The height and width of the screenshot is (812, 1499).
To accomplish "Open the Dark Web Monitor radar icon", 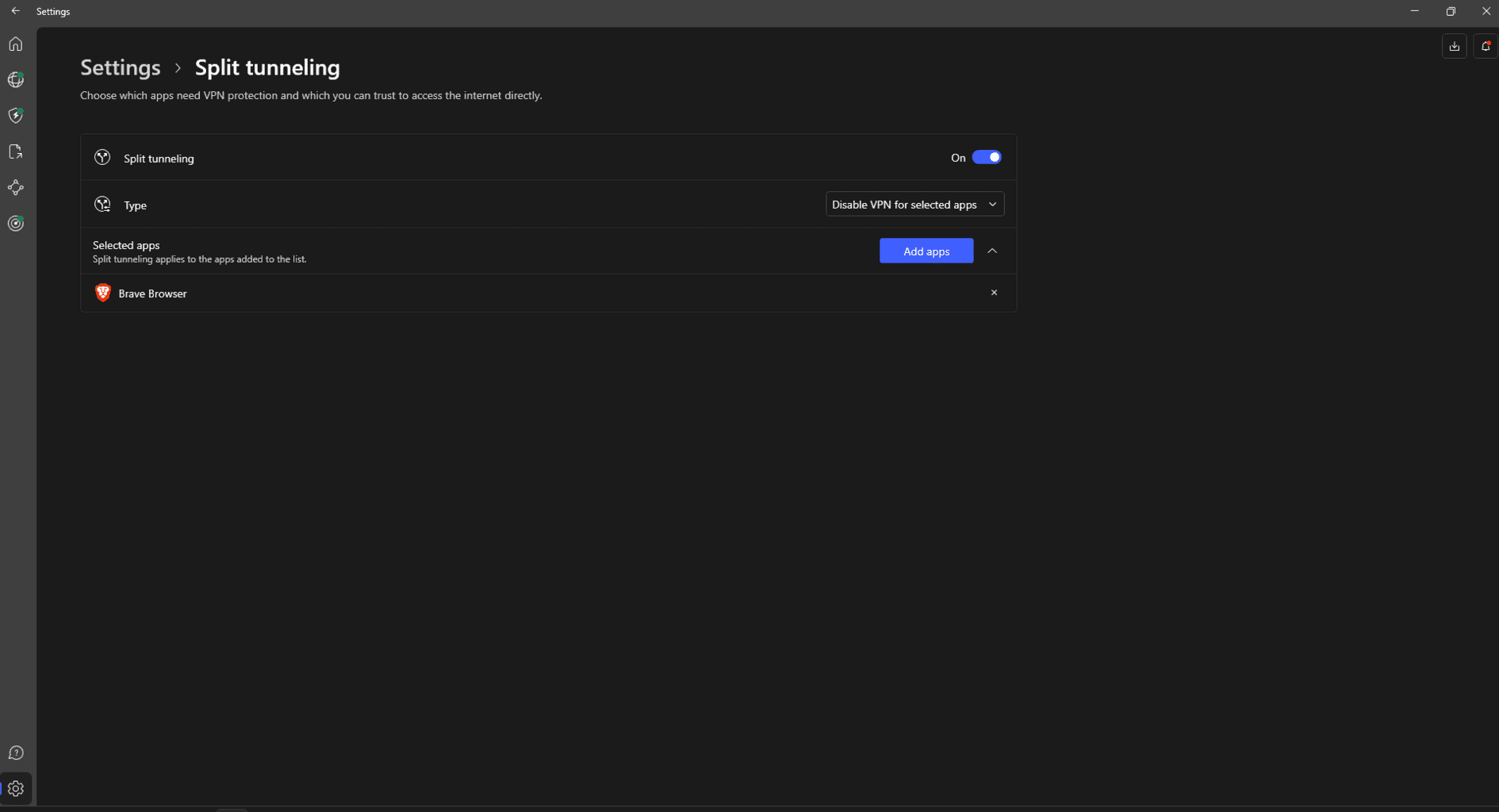I will (16, 224).
